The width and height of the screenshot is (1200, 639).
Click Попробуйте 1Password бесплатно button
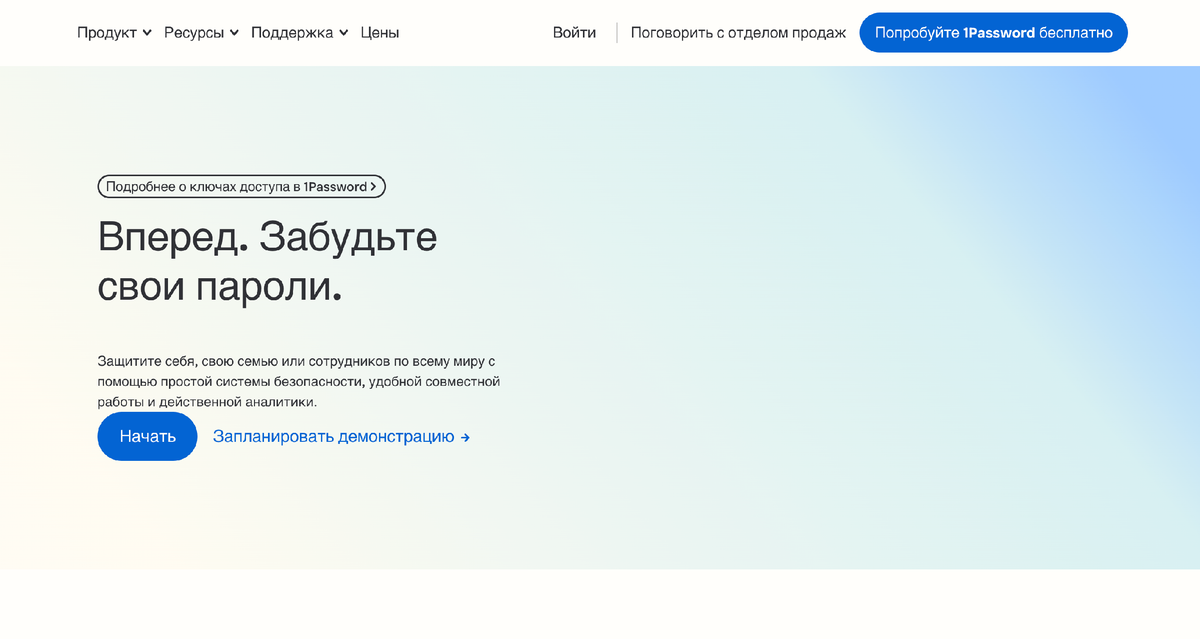coord(993,33)
